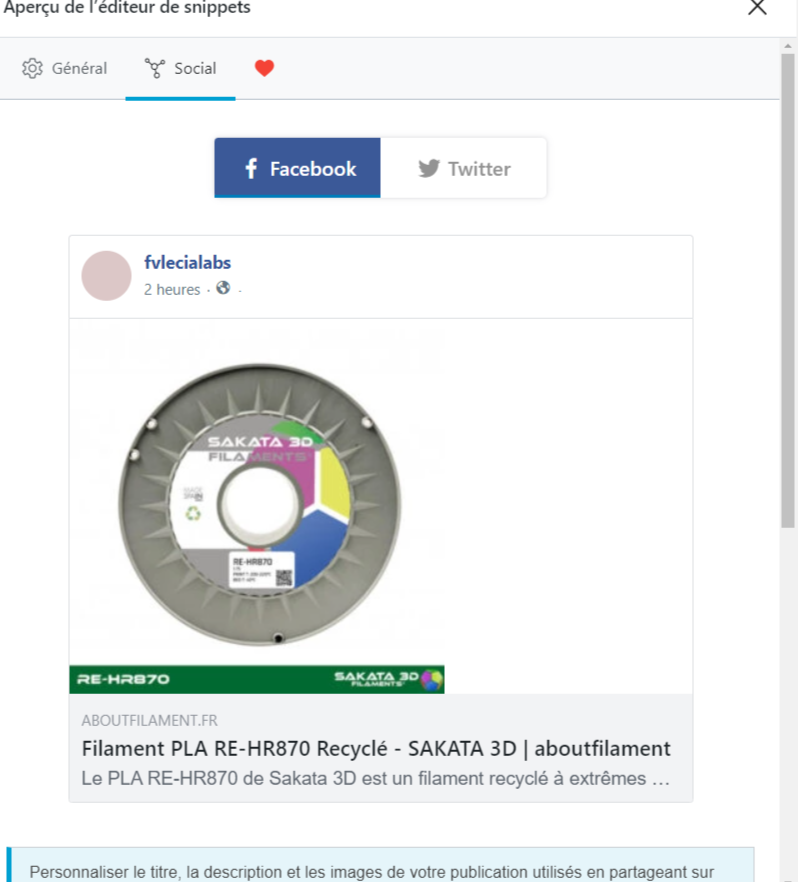This screenshot has width=798, height=882.
Task: Click the Twitter bird icon
Action: coord(429,168)
